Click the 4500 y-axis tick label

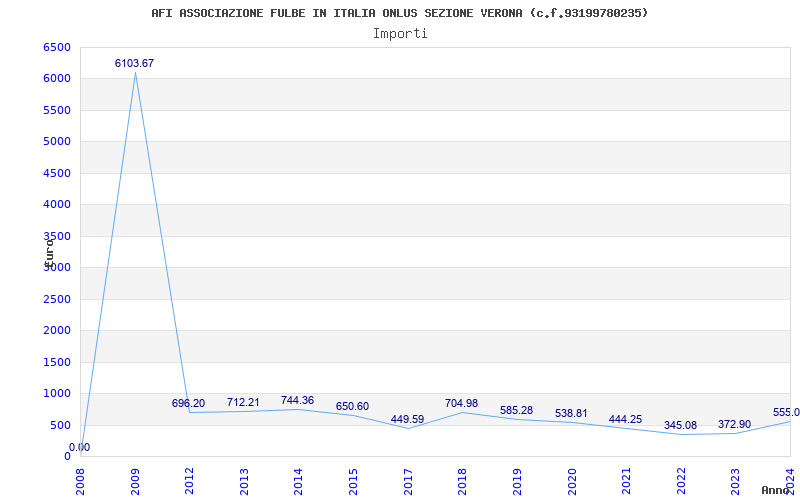coord(57,173)
